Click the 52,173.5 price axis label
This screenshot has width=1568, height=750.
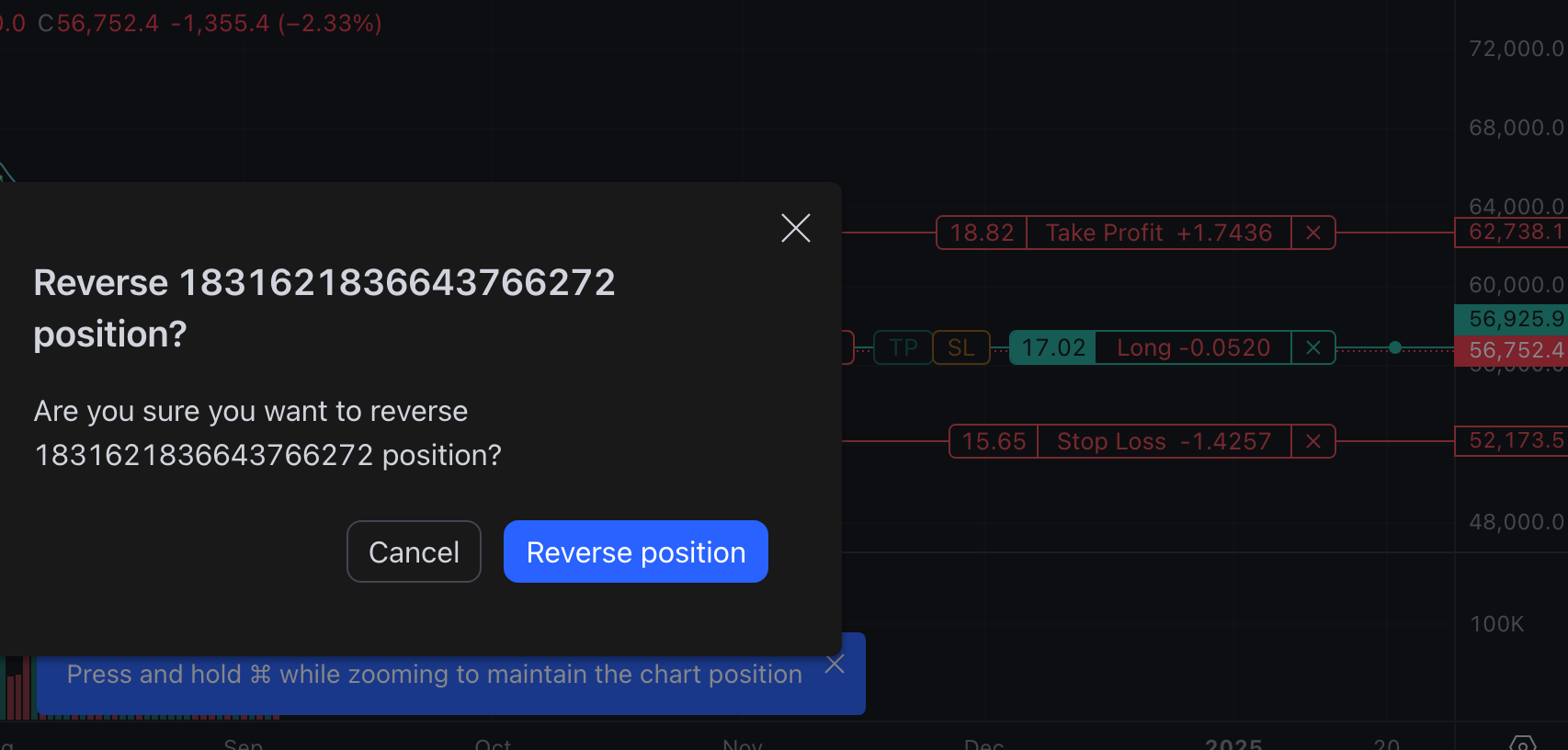[x=1515, y=441]
